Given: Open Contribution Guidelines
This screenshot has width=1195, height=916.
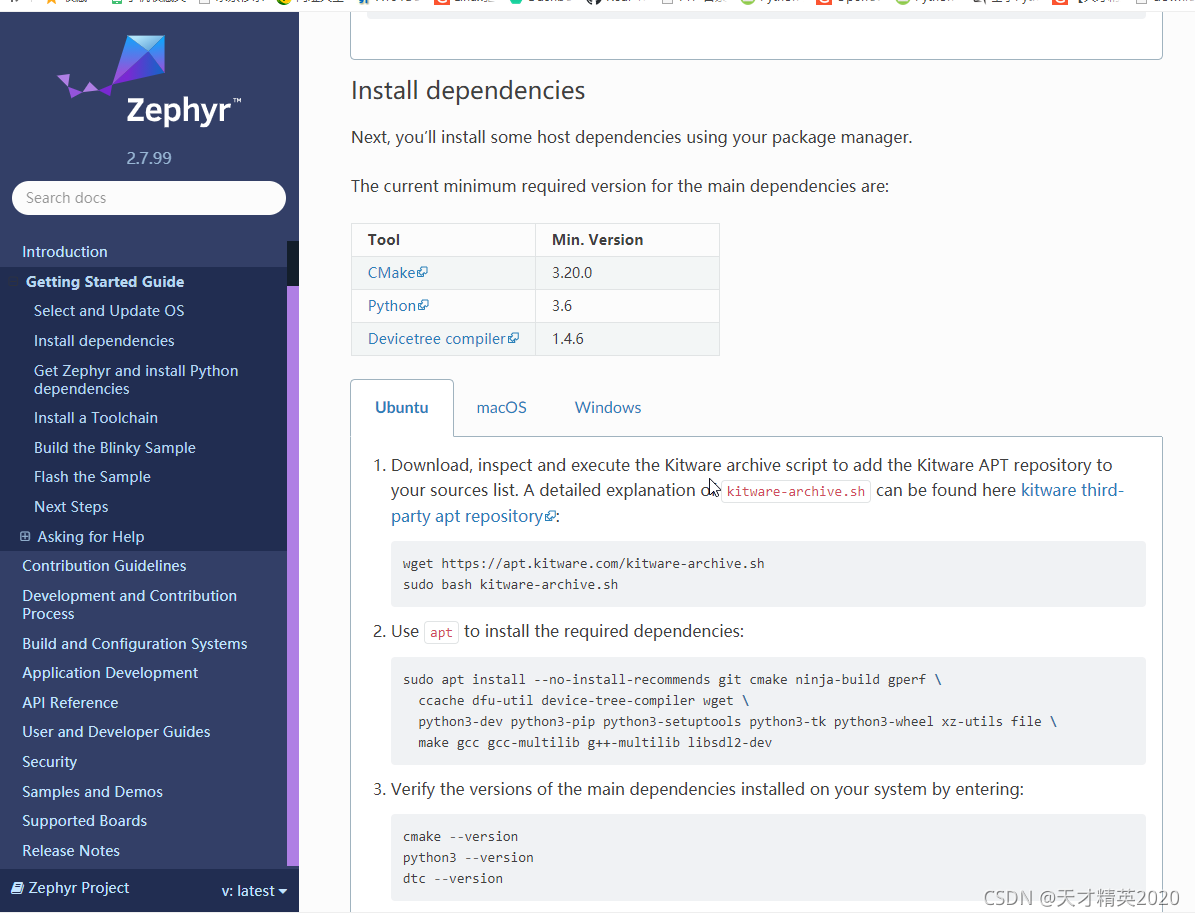Looking at the screenshot, I should tap(104, 565).
